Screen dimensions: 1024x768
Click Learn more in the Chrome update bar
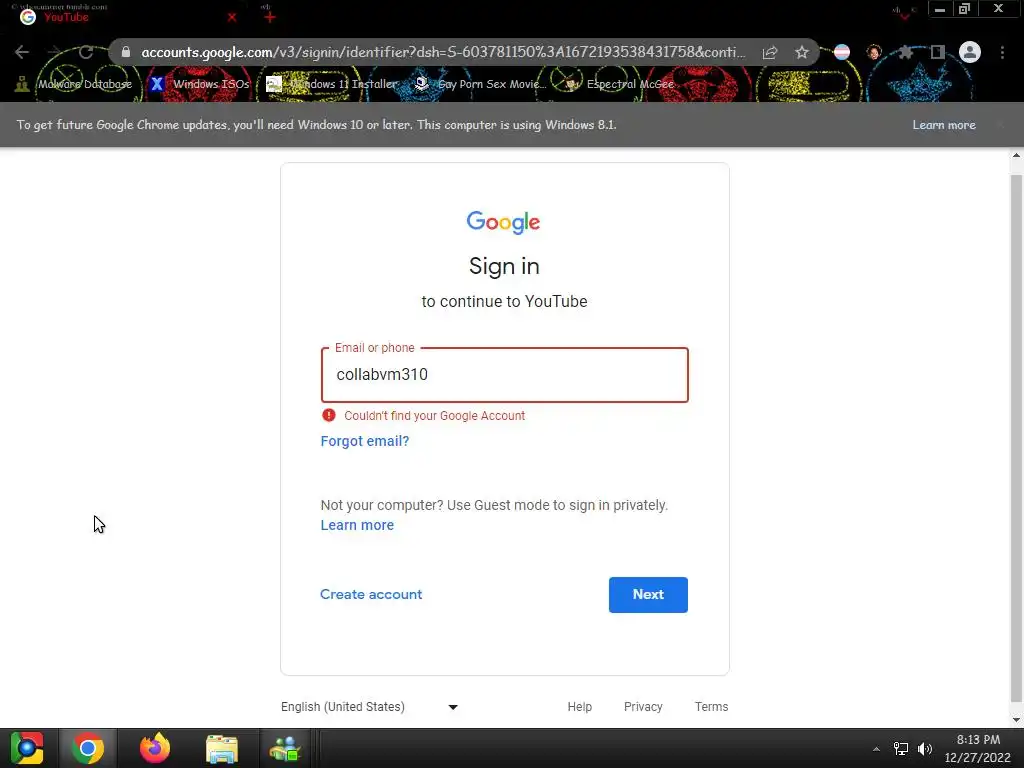pos(944,125)
